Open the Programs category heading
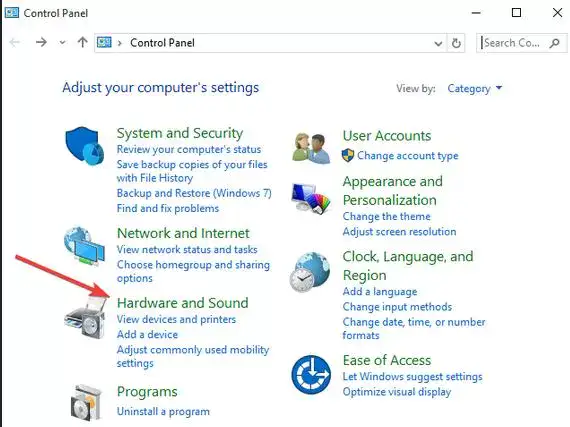This screenshot has width=570, height=427. 147,392
